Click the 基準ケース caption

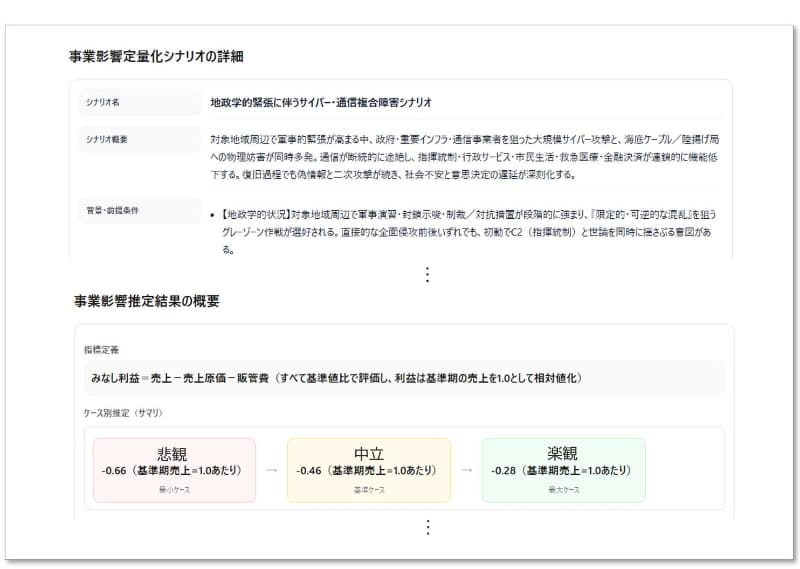tap(369, 490)
